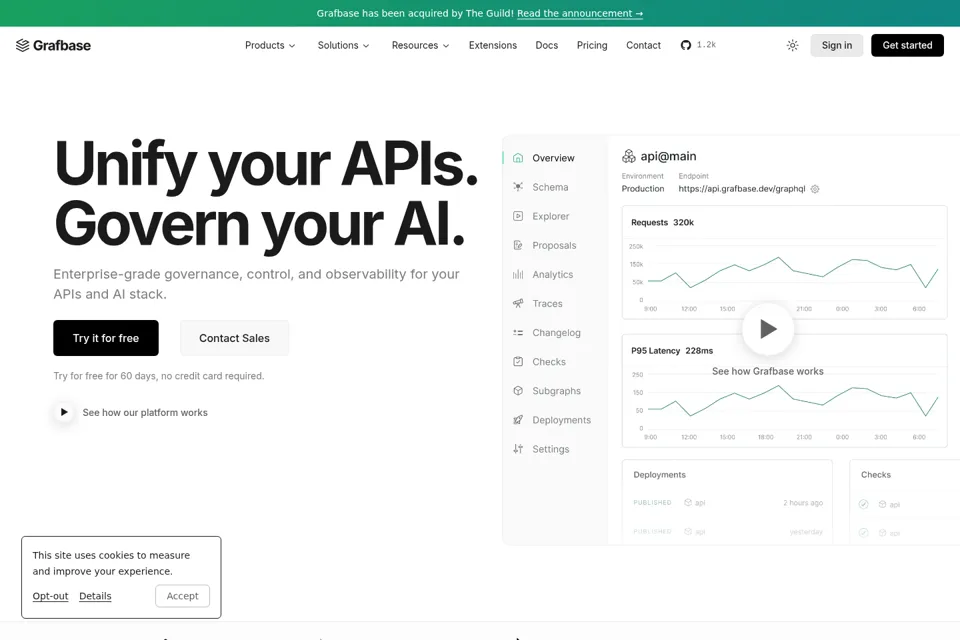Click the 2 hours ago deployment timestamp
This screenshot has height=640, width=960.
(x=803, y=503)
